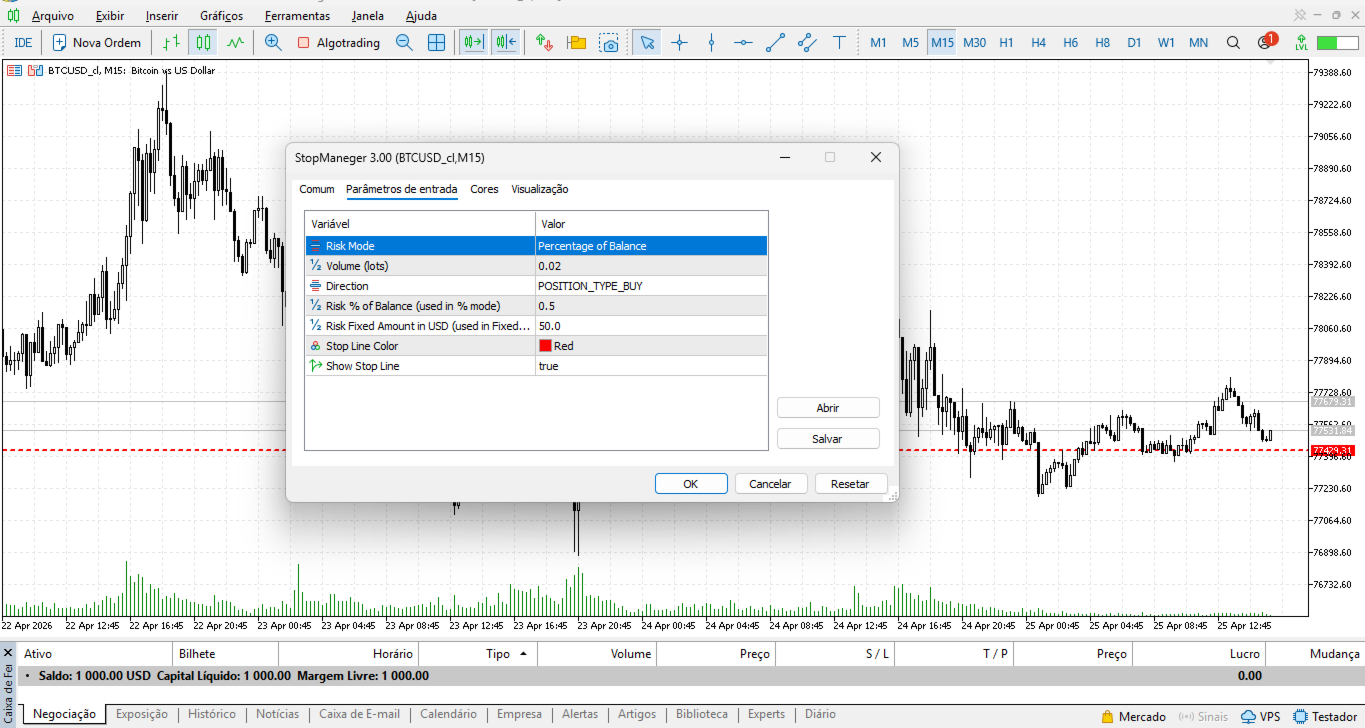Toggle the chart shift icon
1365x728 pixels.
505,43
